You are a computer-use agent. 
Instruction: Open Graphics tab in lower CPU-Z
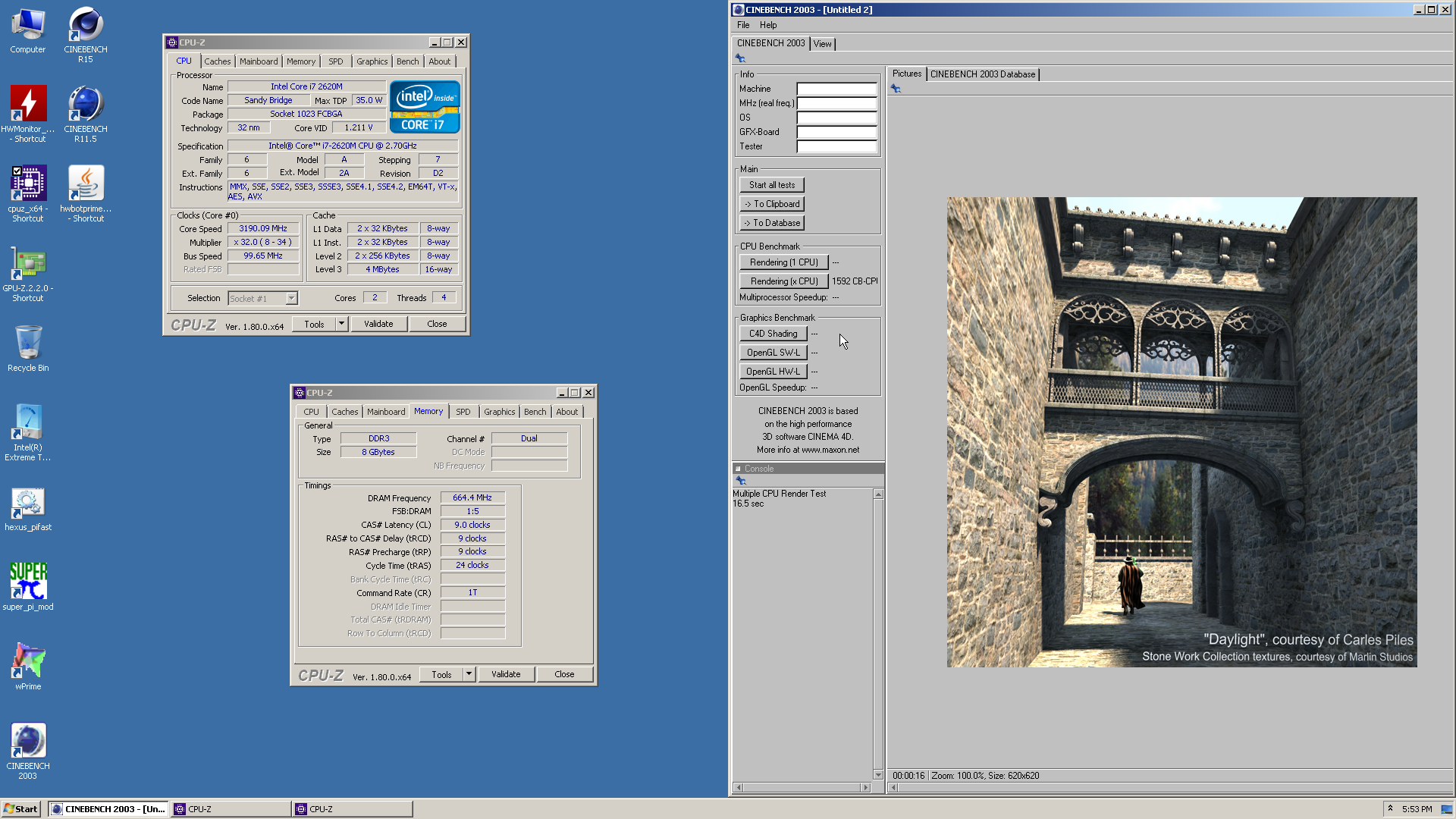499,412
